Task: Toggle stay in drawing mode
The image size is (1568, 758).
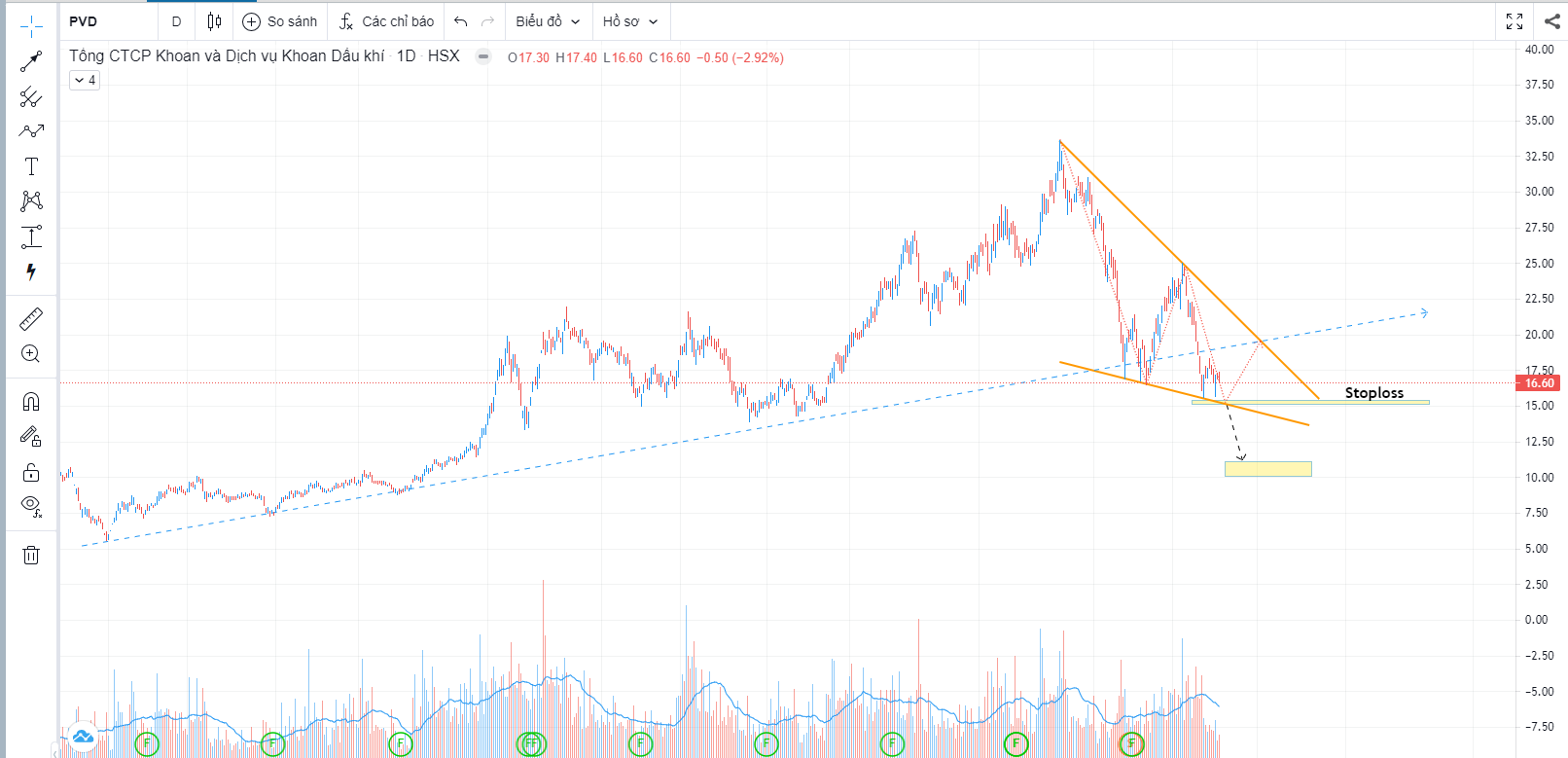Action: pyautogui.click(x=31, y=437)
